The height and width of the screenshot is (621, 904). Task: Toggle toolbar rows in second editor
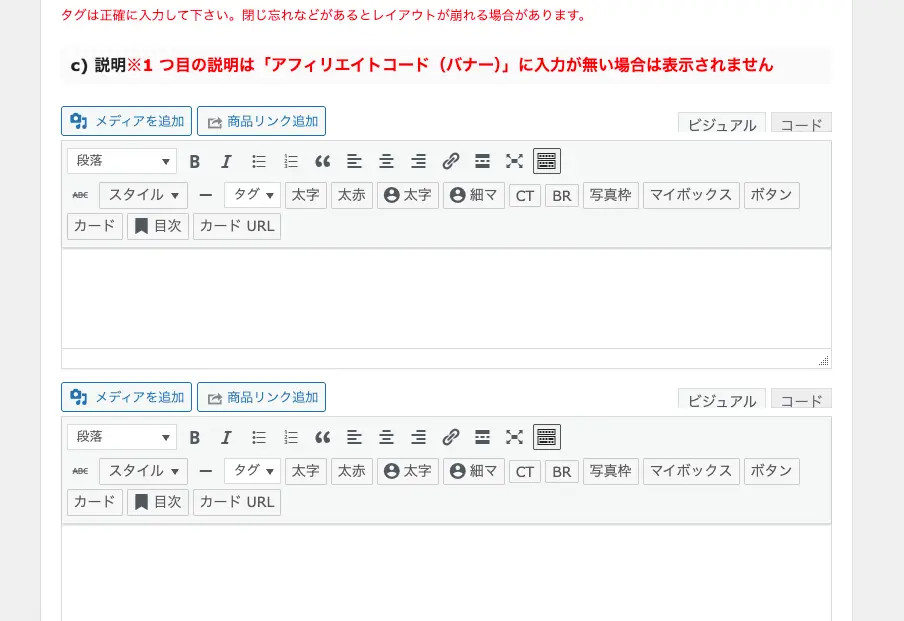[547, 437]
